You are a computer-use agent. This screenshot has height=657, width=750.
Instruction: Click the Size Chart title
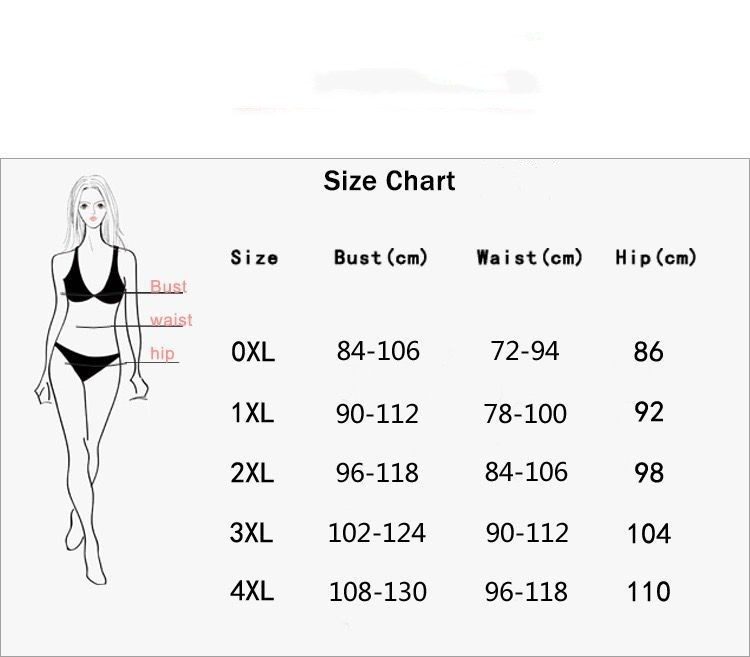point(389,181)
